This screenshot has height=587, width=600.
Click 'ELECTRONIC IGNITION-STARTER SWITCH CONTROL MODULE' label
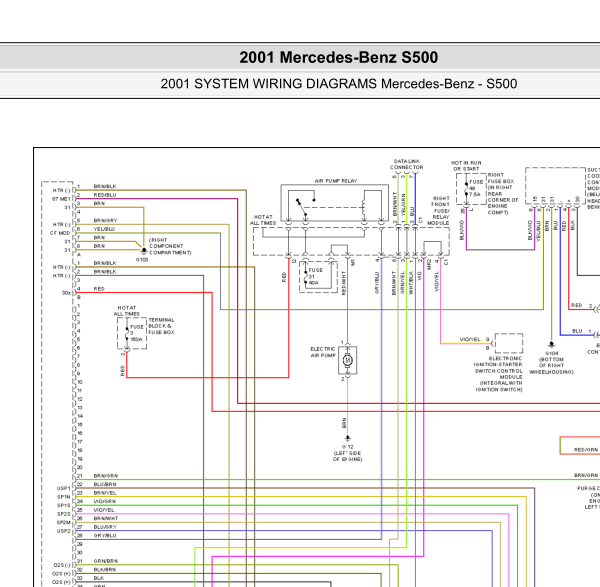point(498,368)
